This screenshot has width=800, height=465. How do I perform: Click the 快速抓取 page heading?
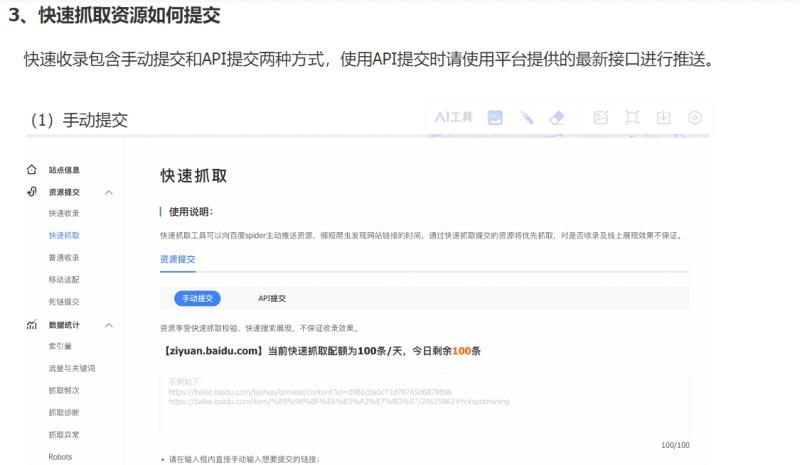[194, 176]
